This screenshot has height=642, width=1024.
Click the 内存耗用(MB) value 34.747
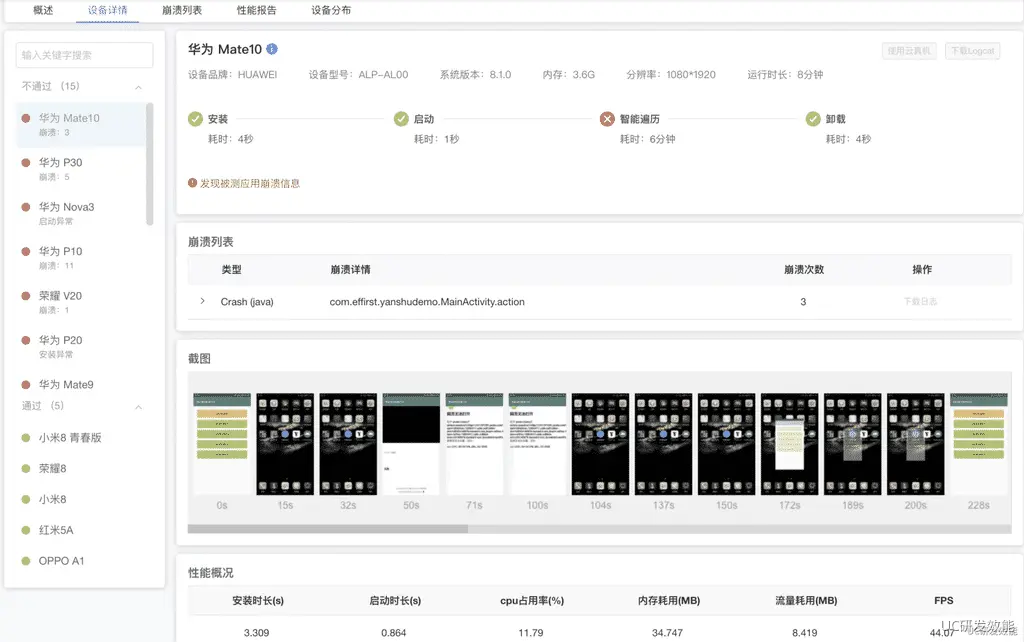(667, 632)
